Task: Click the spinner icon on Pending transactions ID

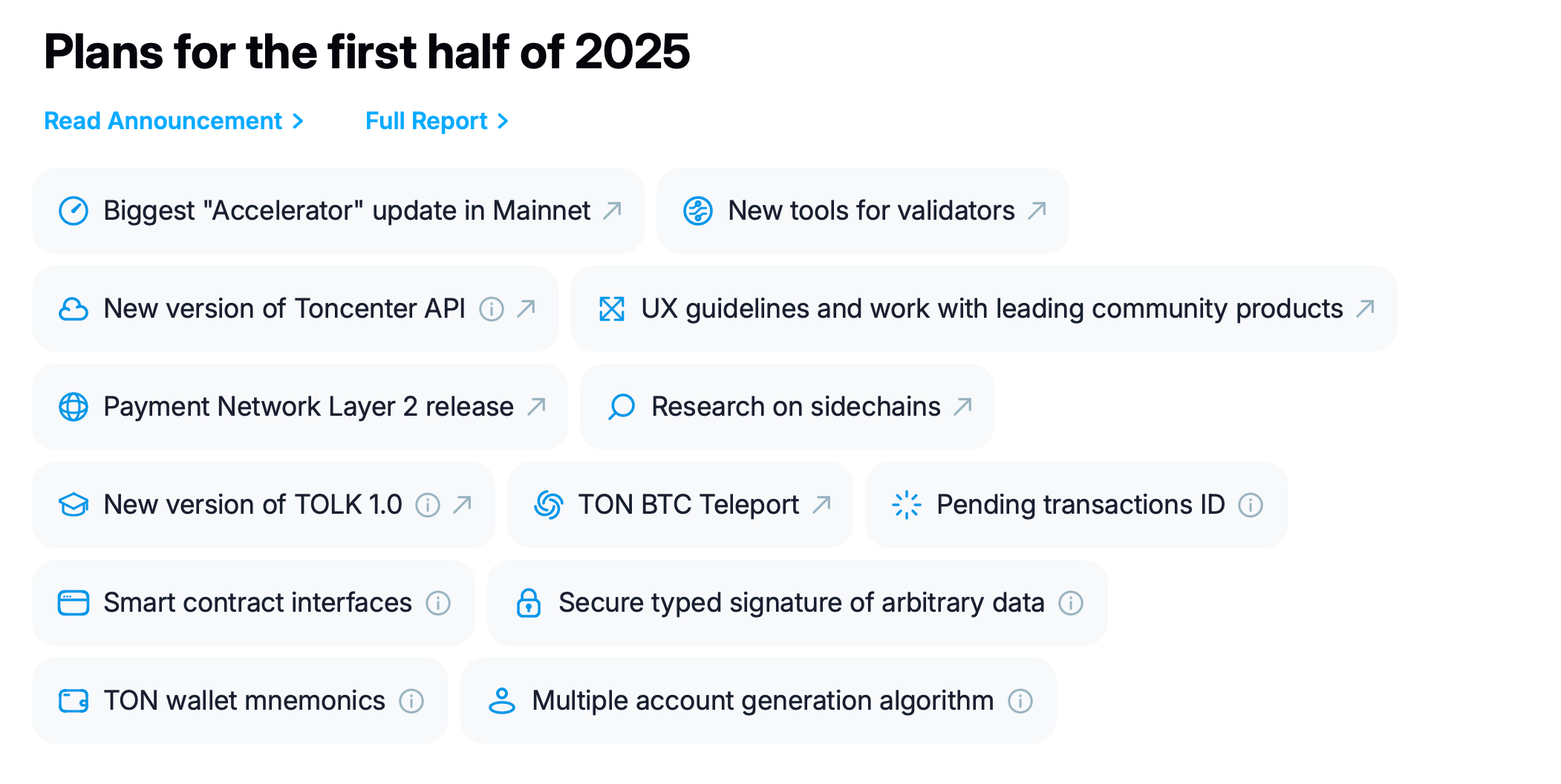Action: tap(907, 505)
